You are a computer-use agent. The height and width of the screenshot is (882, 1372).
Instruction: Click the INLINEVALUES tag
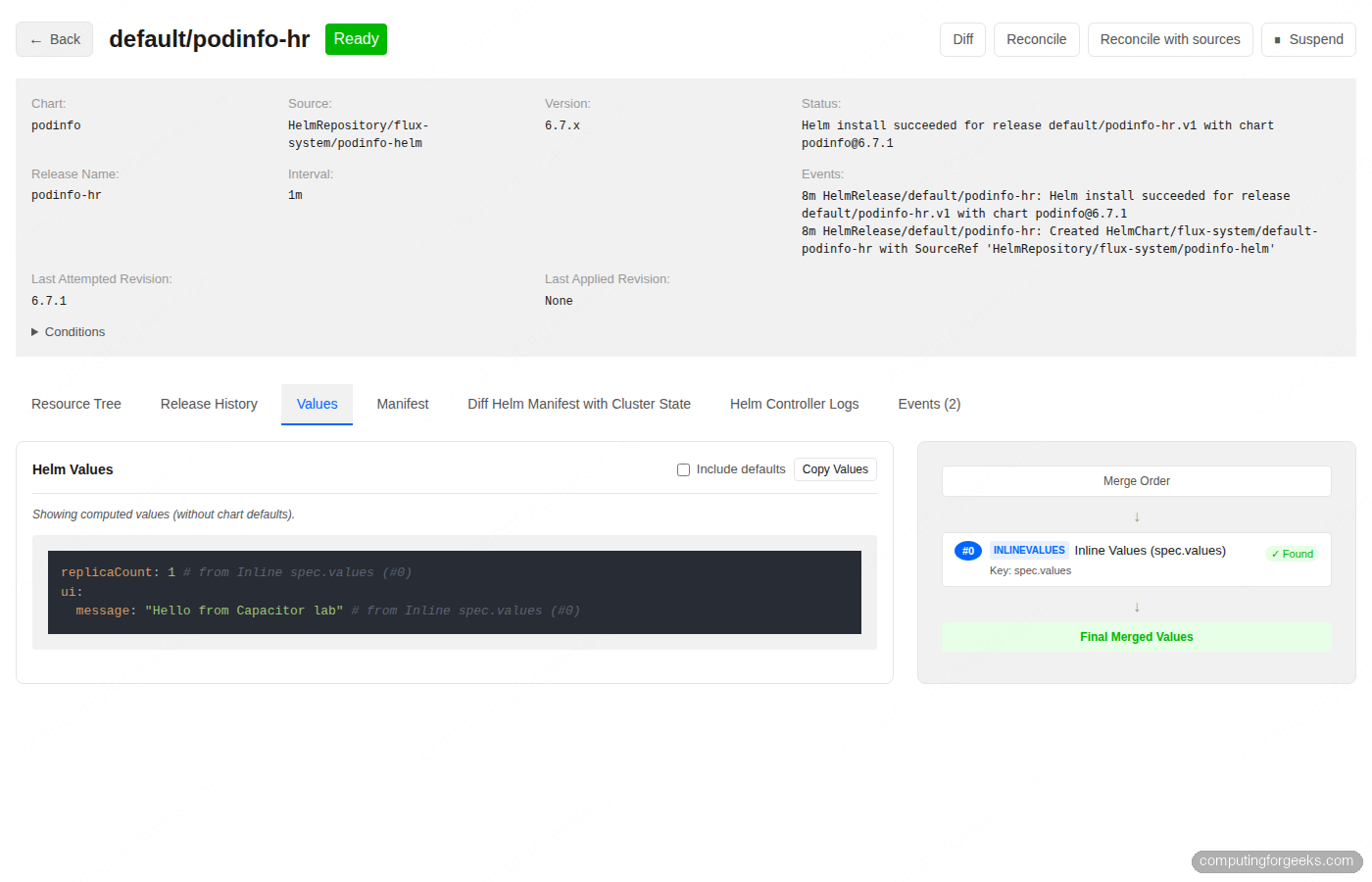click(x=1029, y=551)
